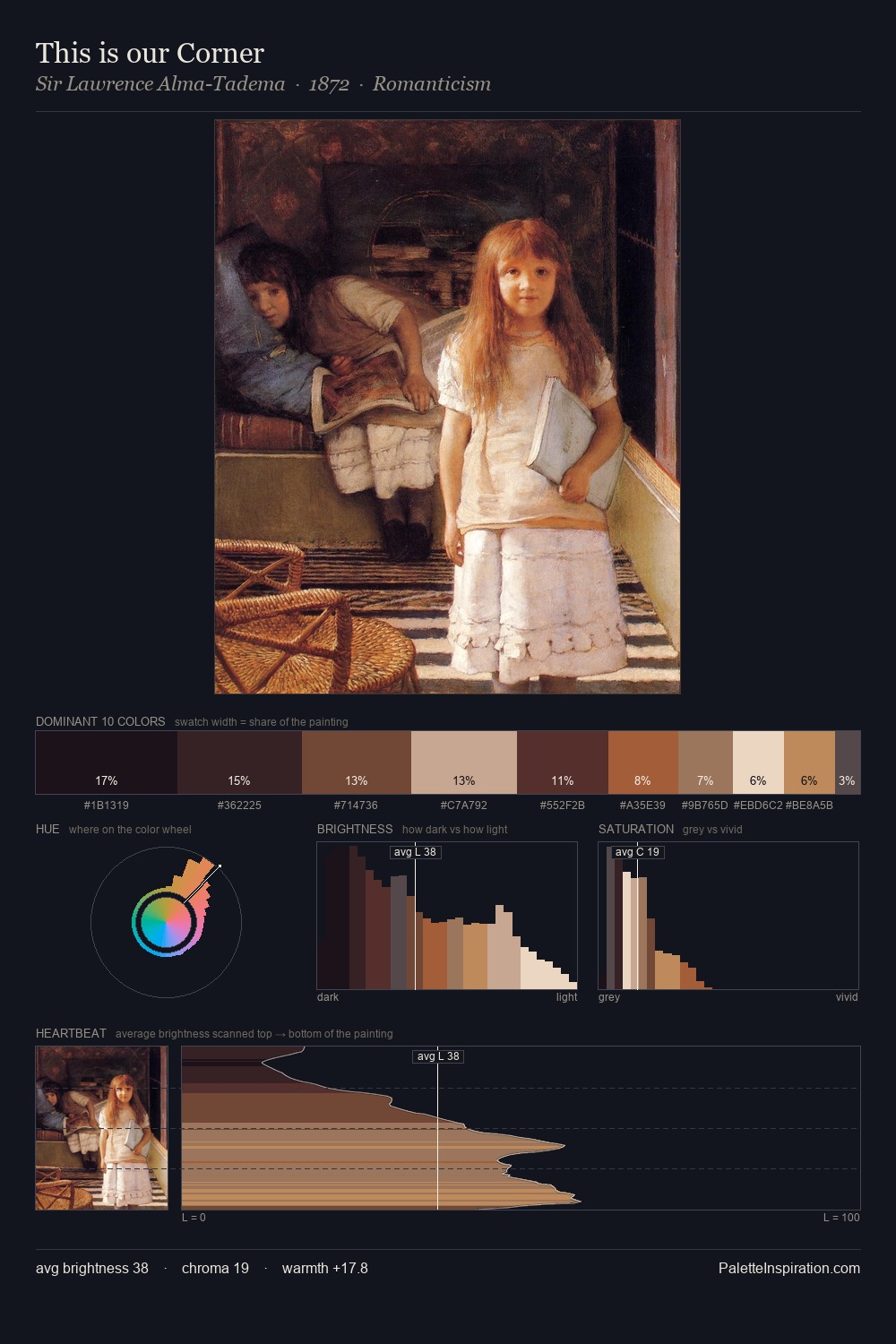Click the 'grey' axis label
Screen dimensions: 896x1344
point(609,997)
